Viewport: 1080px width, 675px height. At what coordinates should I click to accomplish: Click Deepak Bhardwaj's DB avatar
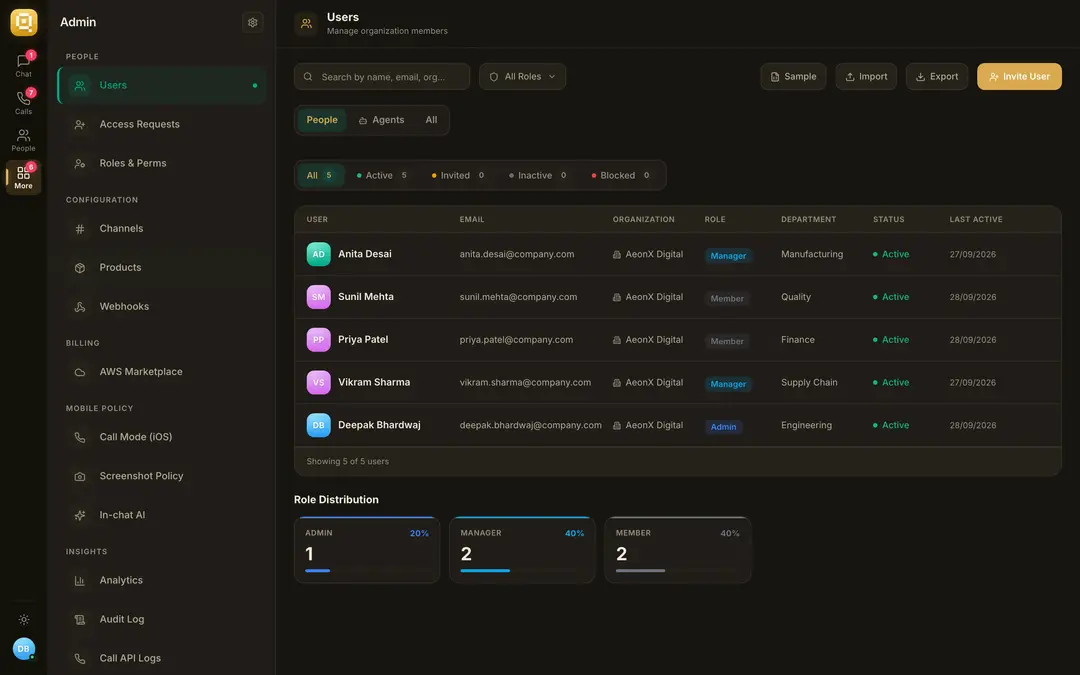point(318,425)
